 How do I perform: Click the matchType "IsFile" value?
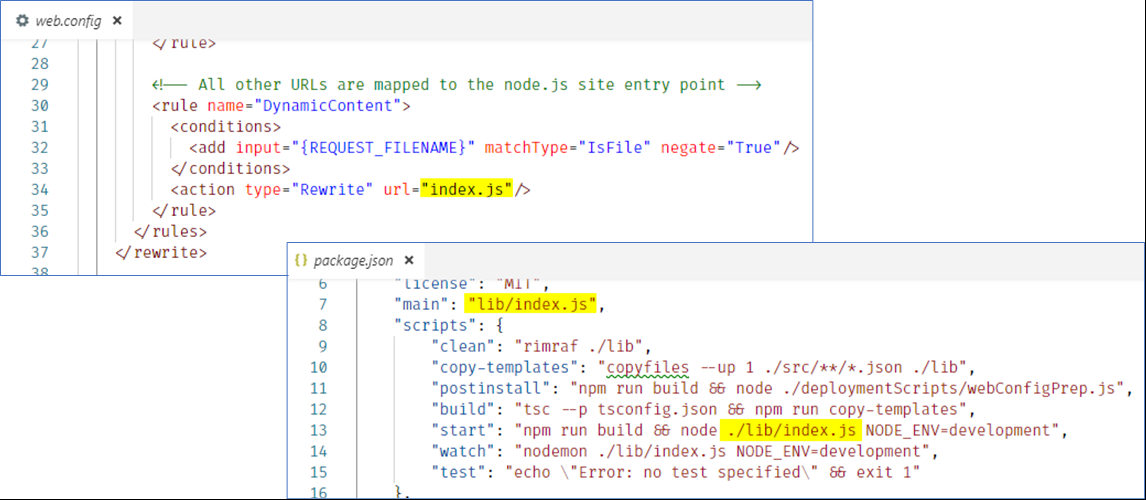coord(616,148)
